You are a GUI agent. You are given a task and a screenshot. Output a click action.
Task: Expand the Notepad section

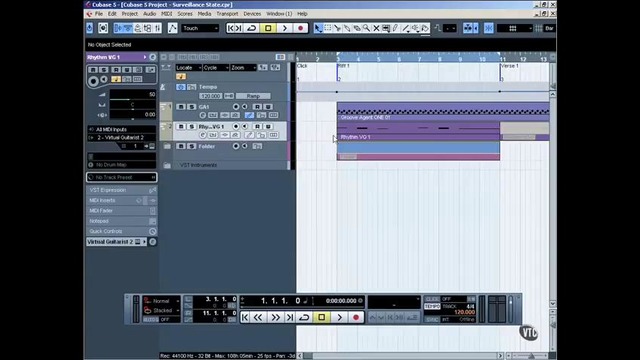122,221
